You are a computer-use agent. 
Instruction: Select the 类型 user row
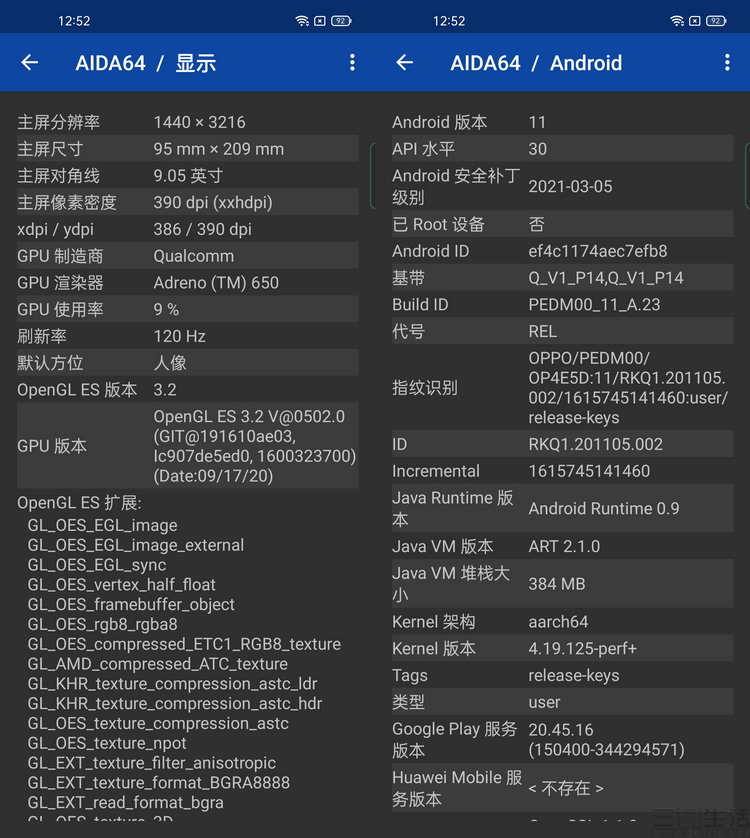coord(563,702)
